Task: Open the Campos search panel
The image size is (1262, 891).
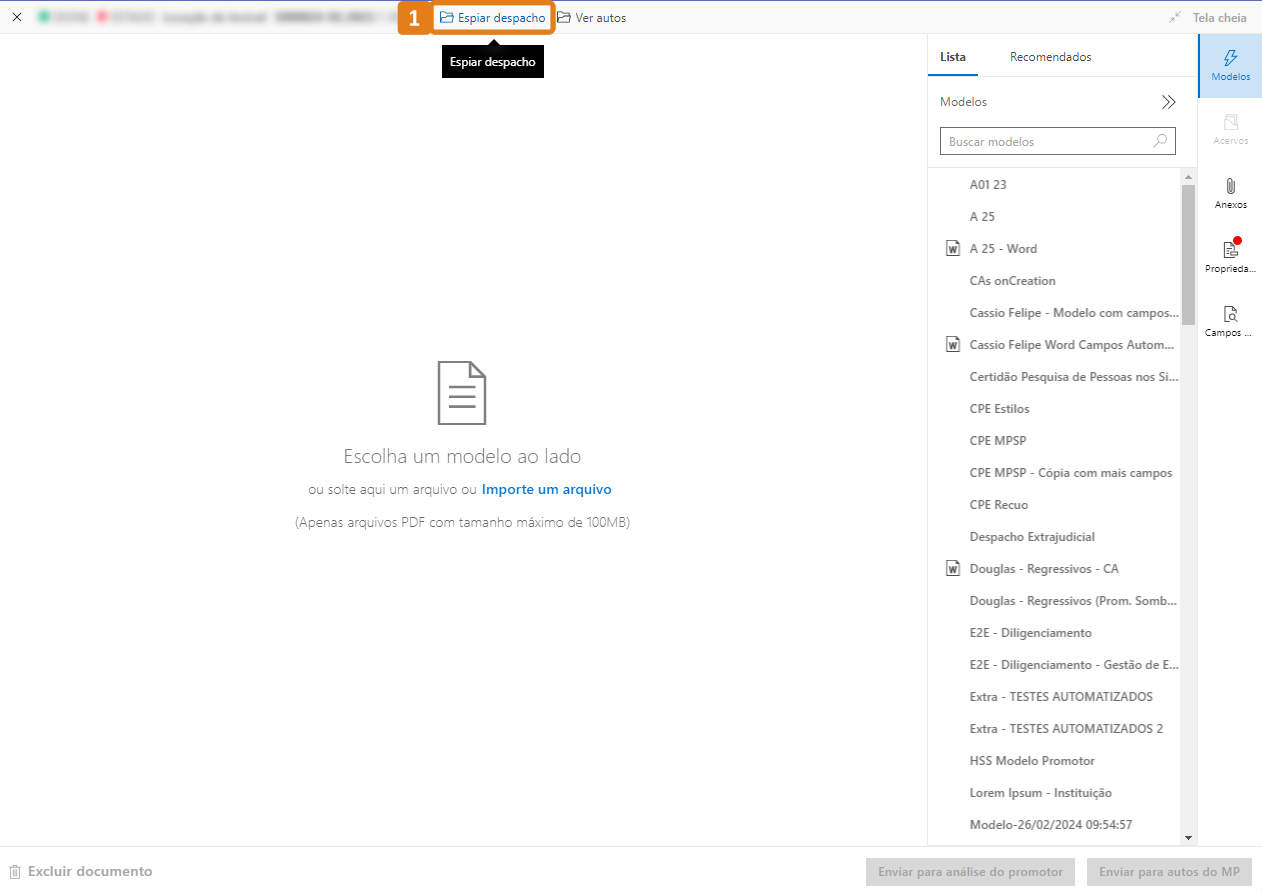Action: coord(1230,320)
